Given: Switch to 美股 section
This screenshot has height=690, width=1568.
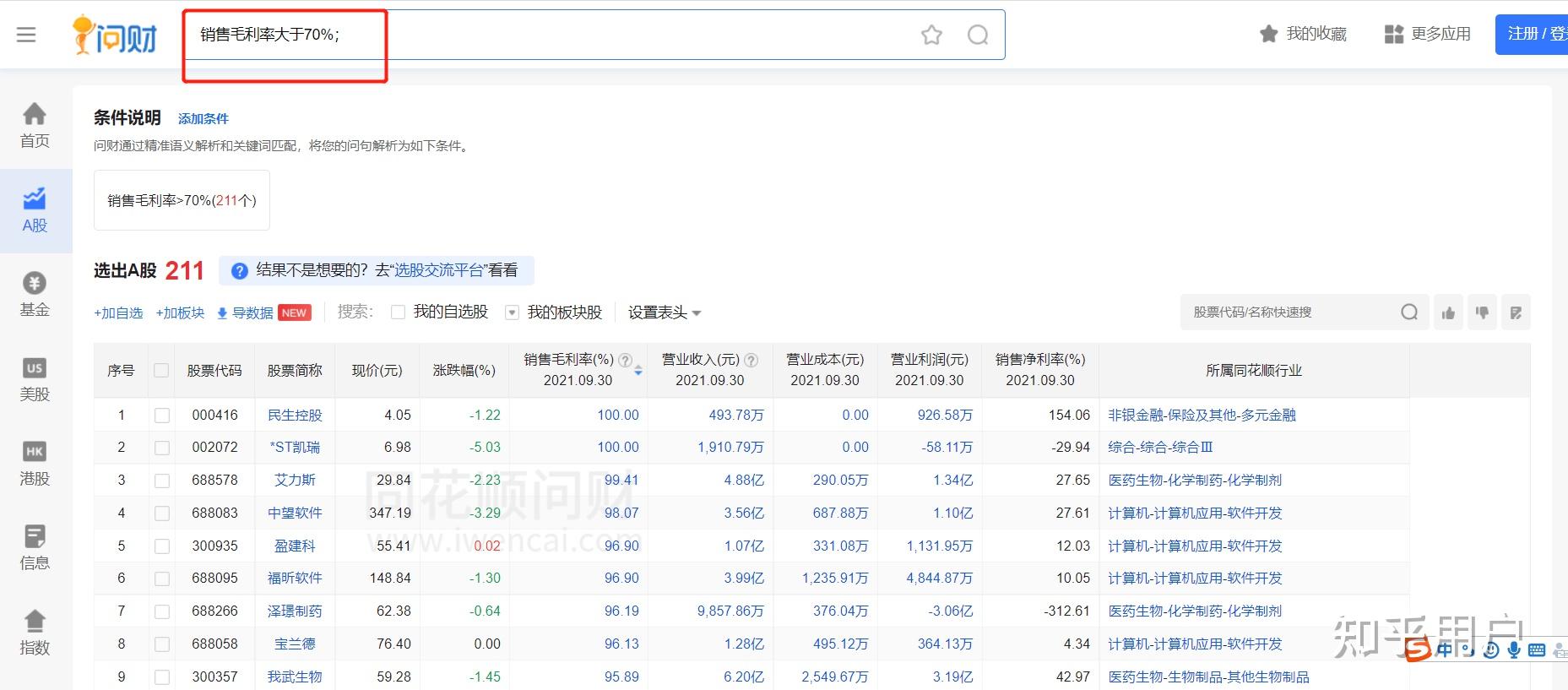Looking at the screenshot, I should tap(35, 379).
